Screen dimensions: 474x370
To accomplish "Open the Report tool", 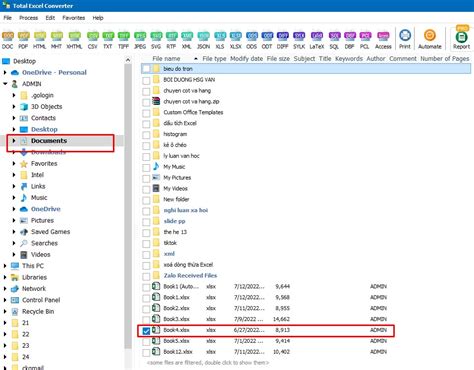I will pos(462,39).
